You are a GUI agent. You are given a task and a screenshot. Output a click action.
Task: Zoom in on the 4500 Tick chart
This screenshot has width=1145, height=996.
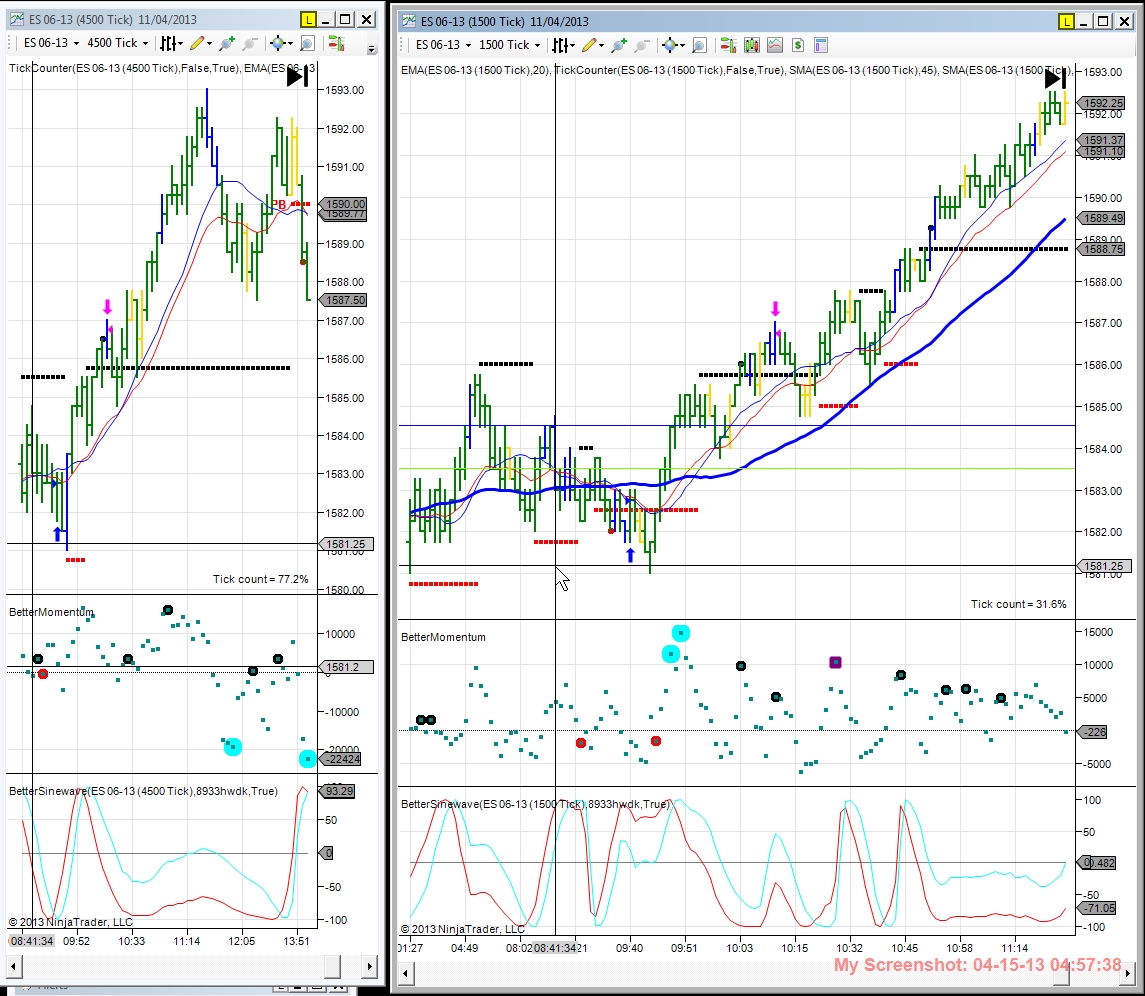(x=227, y=44)
